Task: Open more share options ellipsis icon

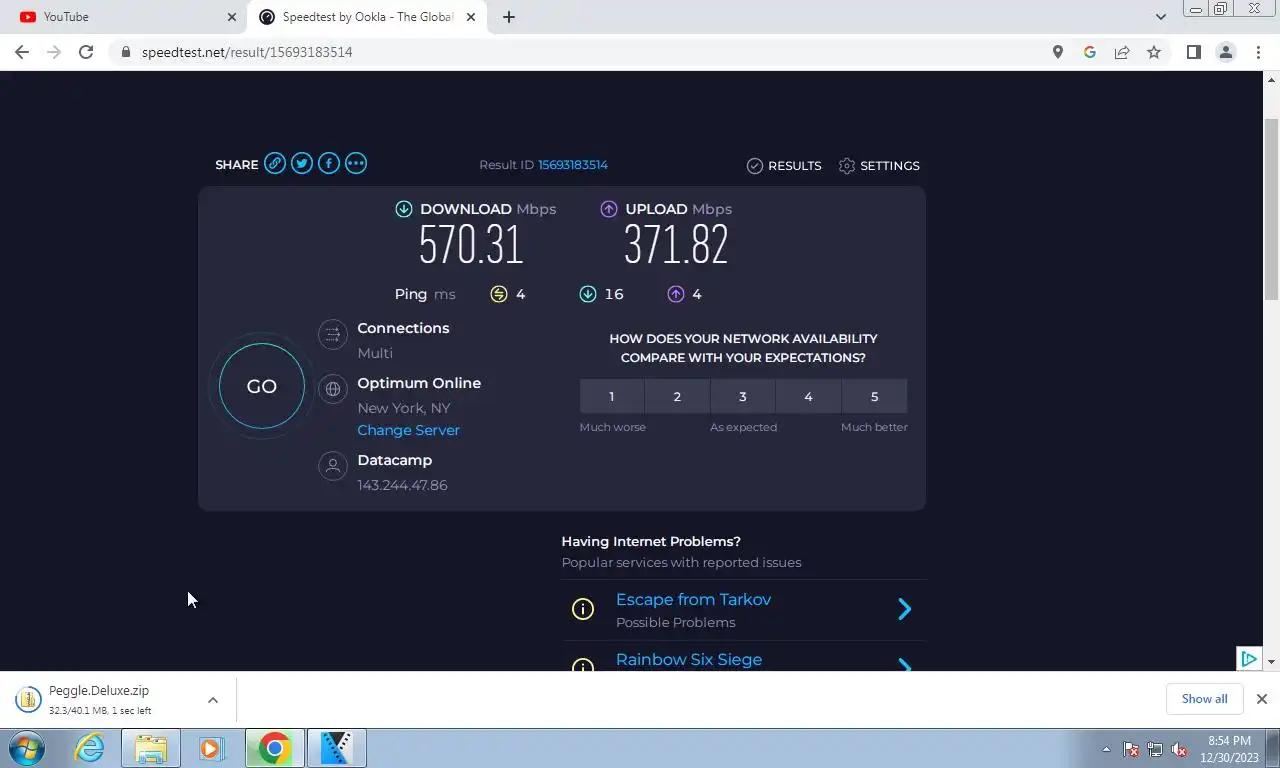Action: 356,164
